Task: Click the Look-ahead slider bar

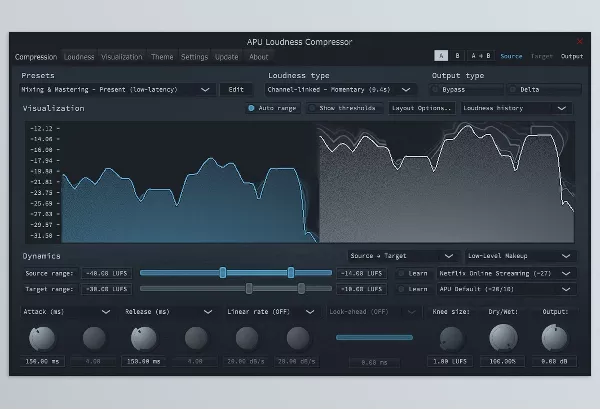Action: click(x=374, y=337)
